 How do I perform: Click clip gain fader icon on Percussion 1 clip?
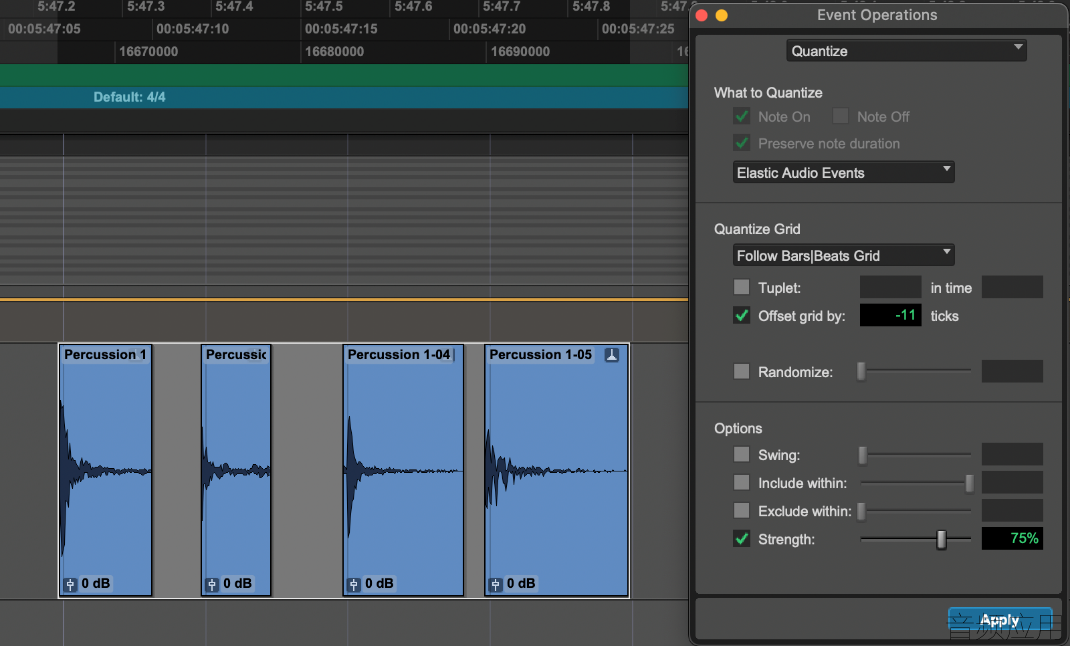pyautogui.click(x=70, y=585)
